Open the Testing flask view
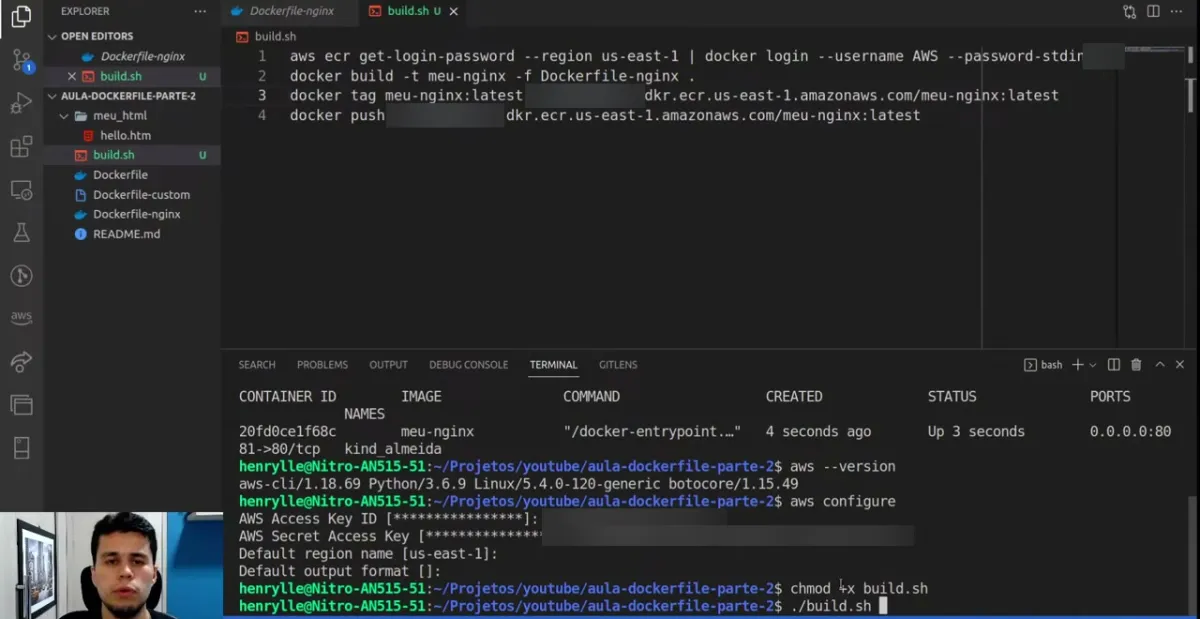Image resolution: width=1200 pixels, height=619 pixels. [21, 233]
